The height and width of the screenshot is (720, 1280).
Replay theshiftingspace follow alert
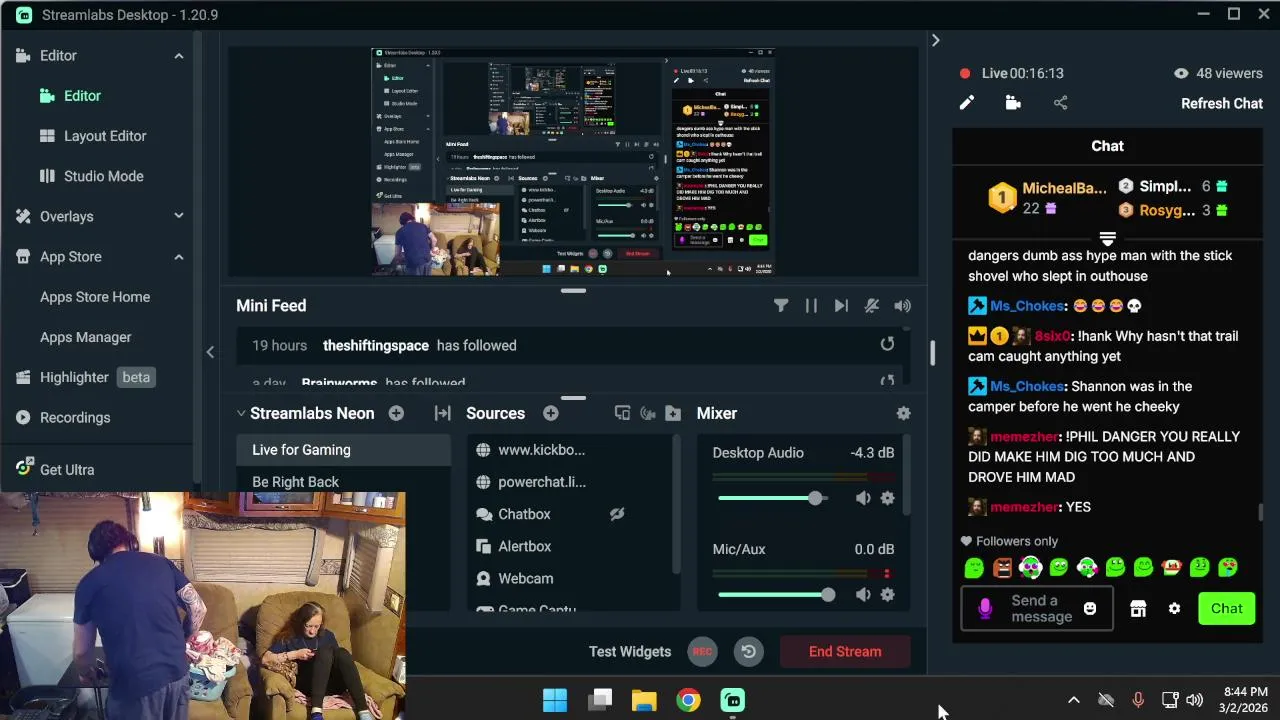pyautogui.click(x=887, y=344)
